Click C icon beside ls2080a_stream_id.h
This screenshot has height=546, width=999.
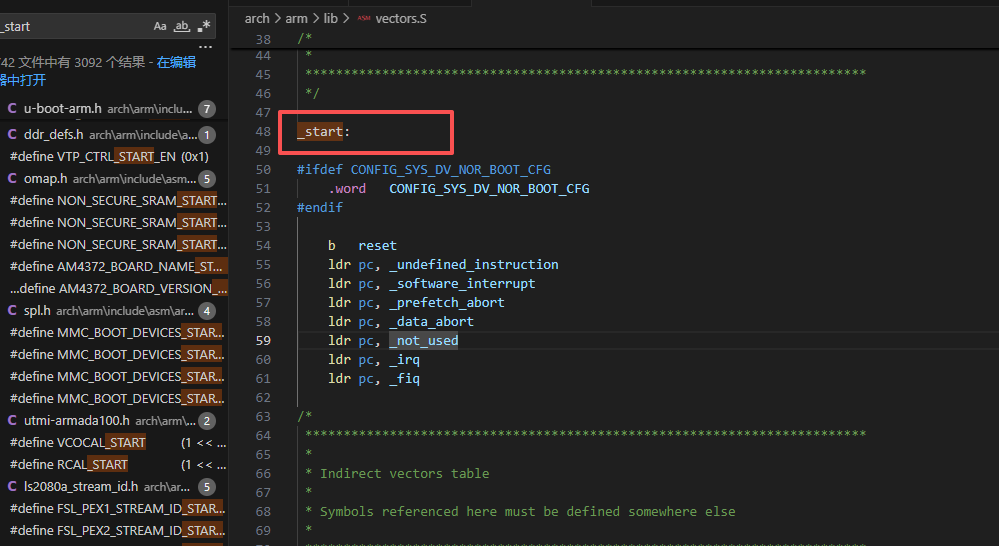[x=12, y=486]
